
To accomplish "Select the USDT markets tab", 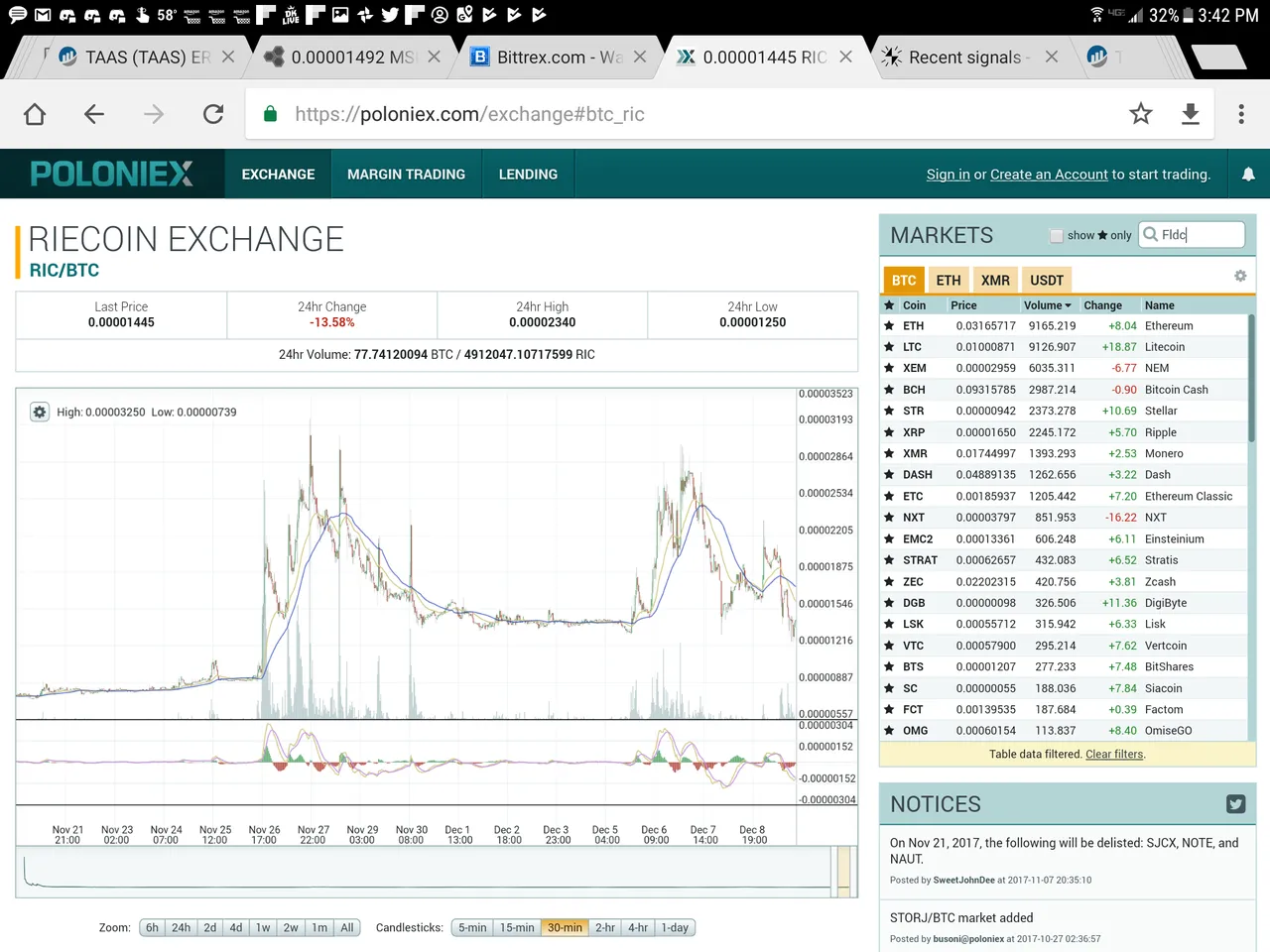I will pos(1047,281).
